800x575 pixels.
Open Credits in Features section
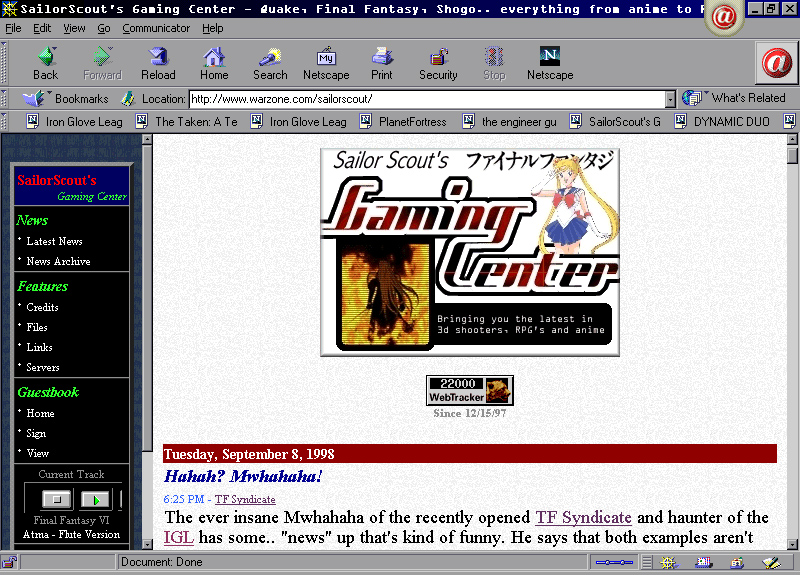click(42, 307)
